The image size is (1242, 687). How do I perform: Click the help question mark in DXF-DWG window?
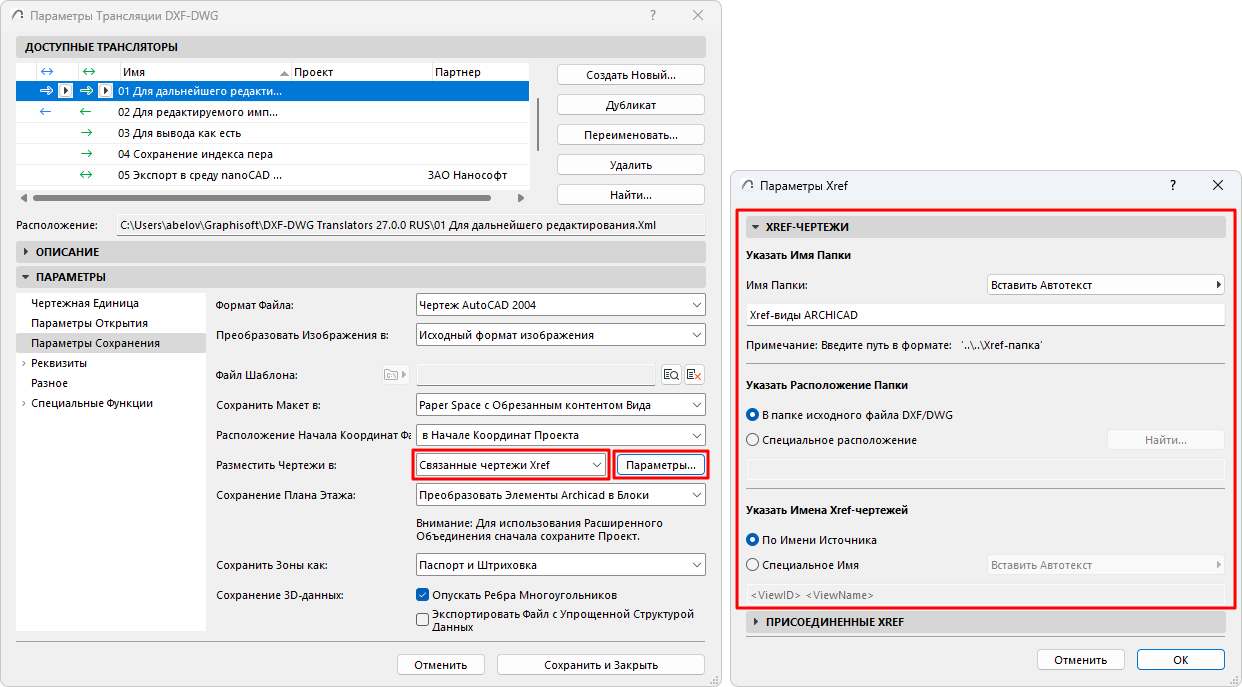pyautogui.click(x=653, y=16)
